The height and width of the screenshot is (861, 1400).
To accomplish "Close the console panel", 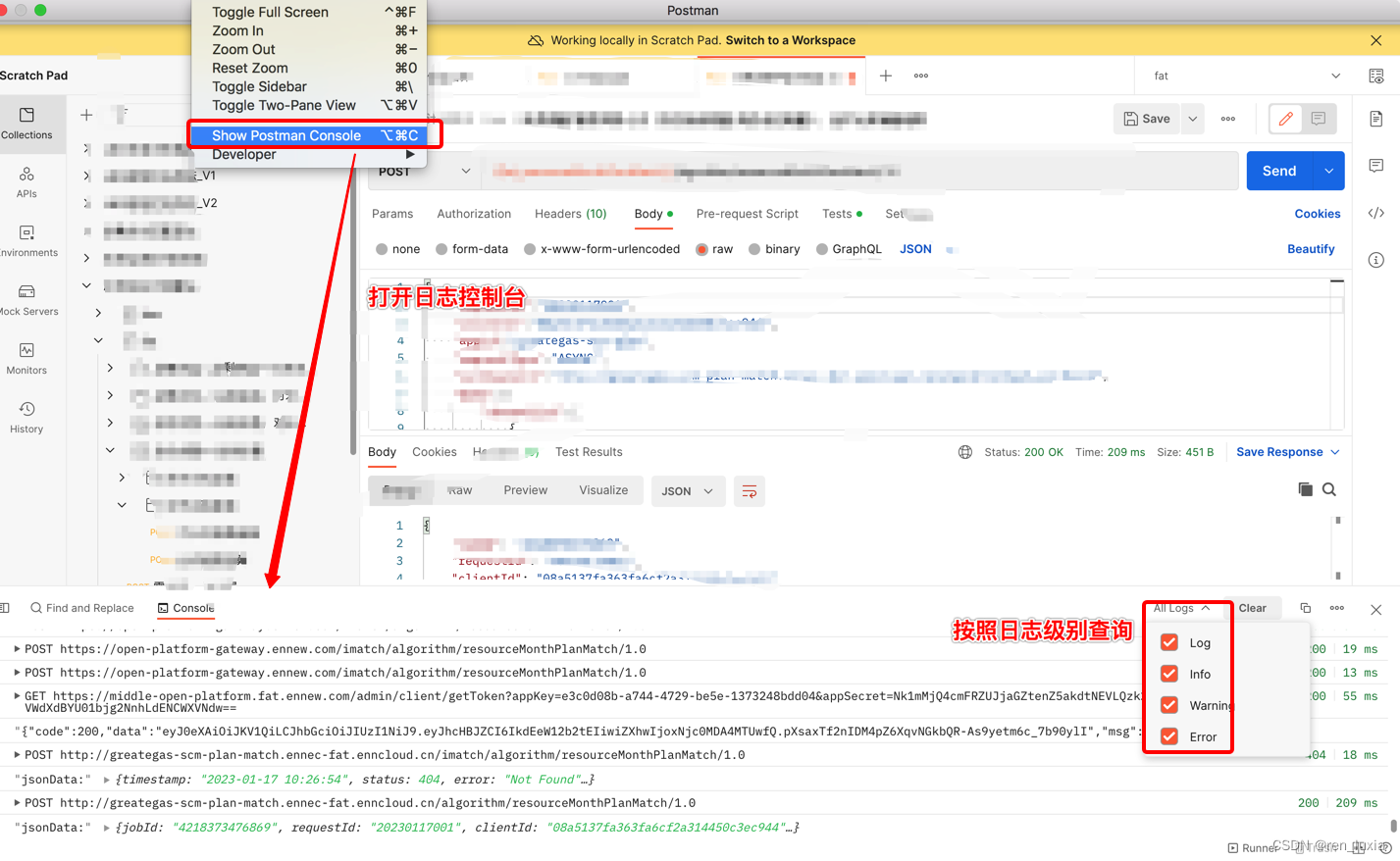I will [x=1376, y=609].
